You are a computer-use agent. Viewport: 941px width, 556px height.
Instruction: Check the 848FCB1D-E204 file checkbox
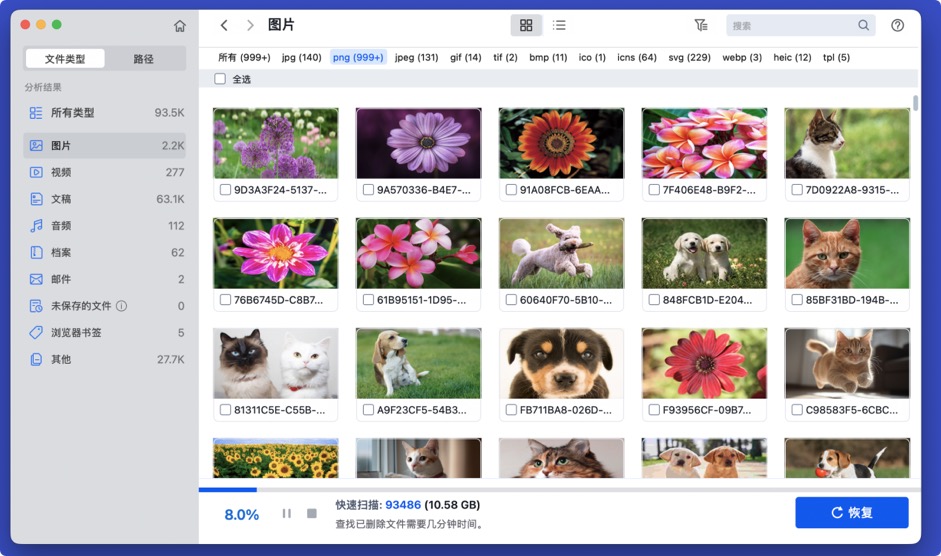coord(654,300)
